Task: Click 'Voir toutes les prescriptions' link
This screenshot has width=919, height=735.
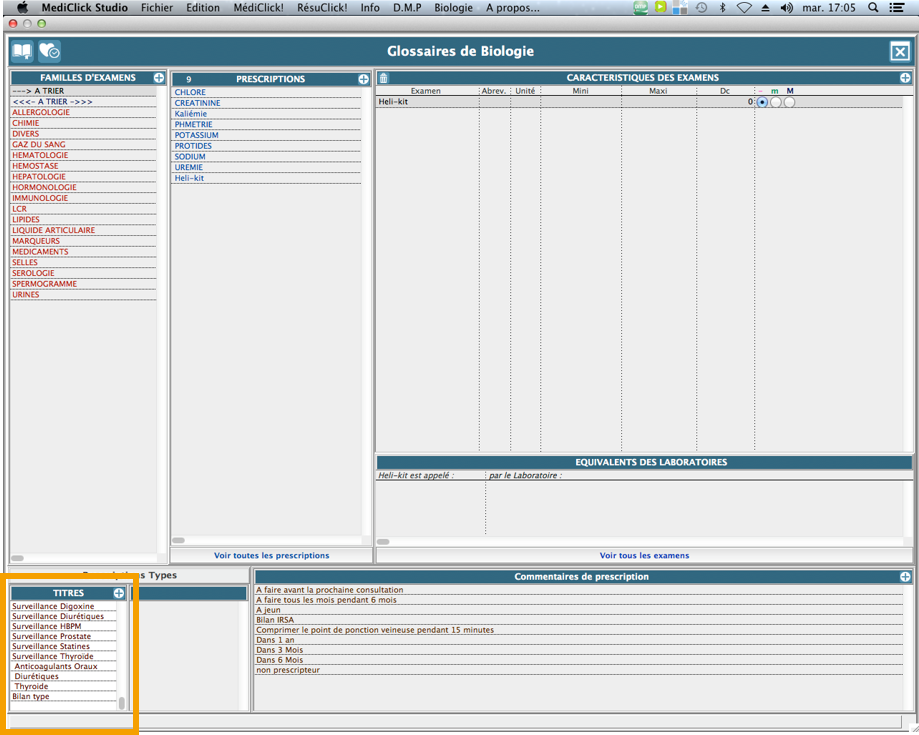Action: (x=271, y=555)
